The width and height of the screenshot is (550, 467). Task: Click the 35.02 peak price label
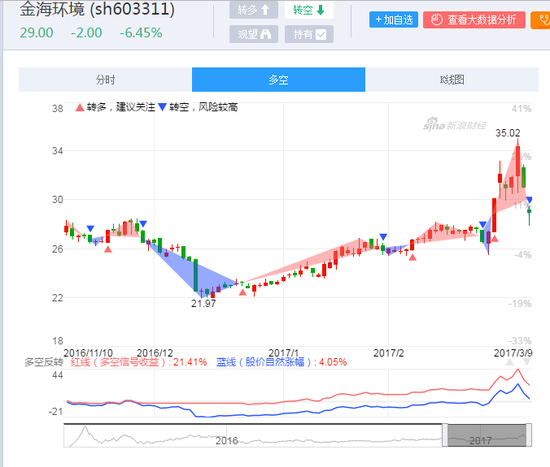tap(508, 133)
